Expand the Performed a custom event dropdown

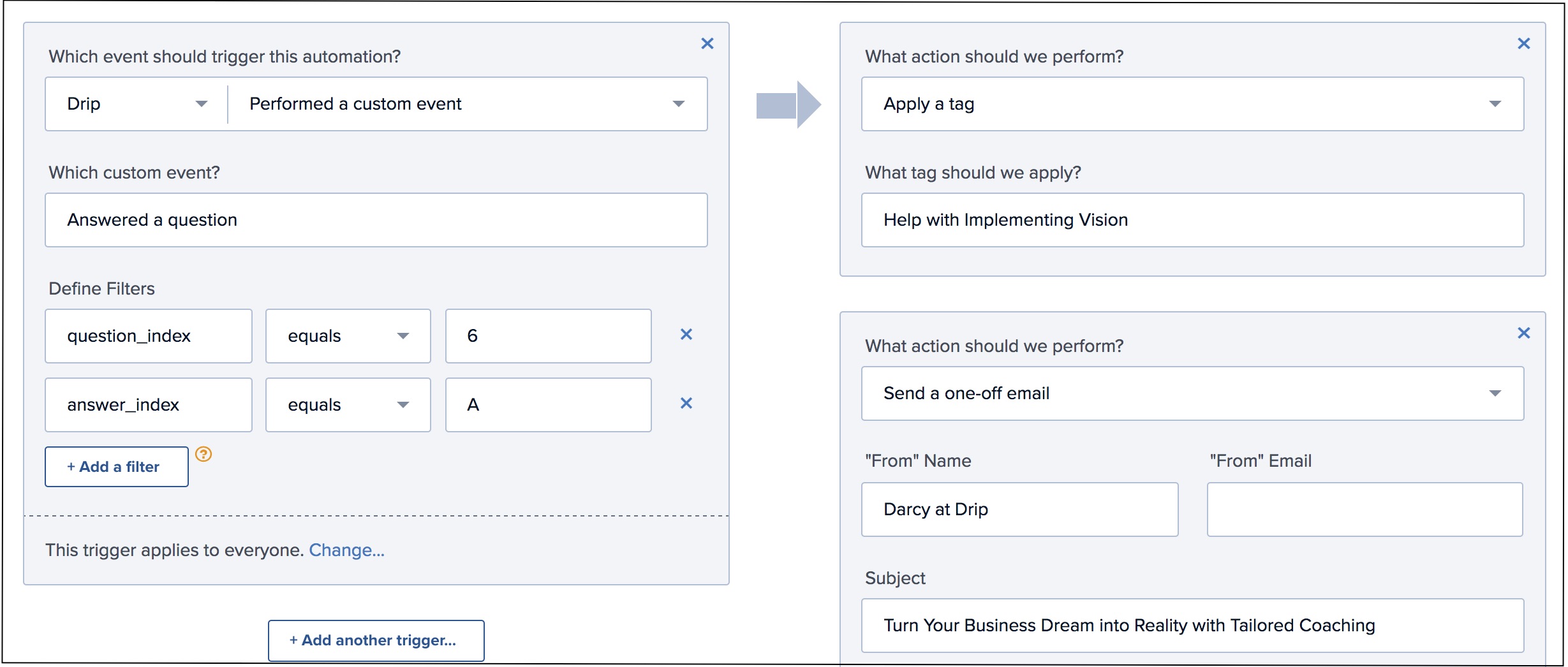coord(468,104)
